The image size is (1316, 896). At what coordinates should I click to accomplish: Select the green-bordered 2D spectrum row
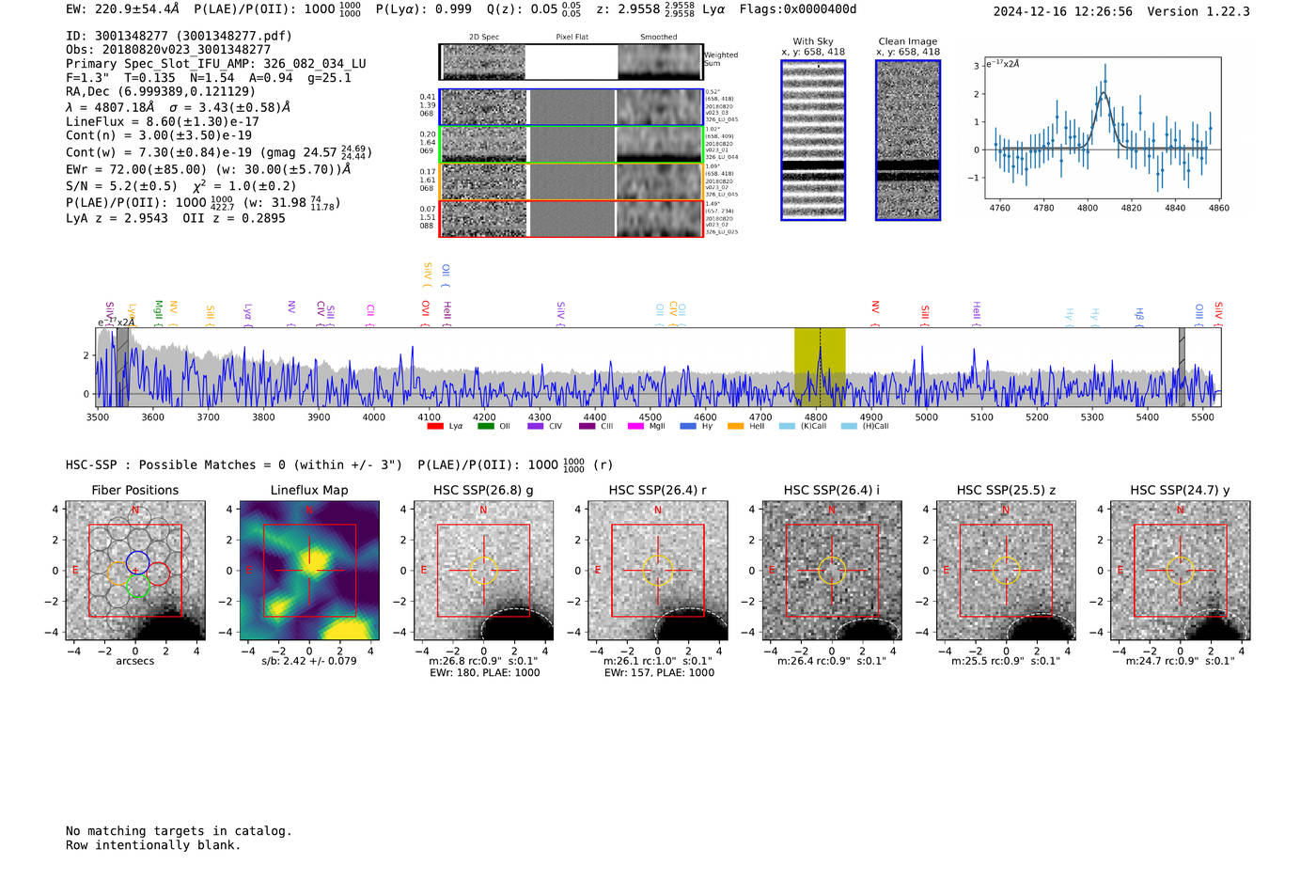pyautogui.click(x=571, y=145)
